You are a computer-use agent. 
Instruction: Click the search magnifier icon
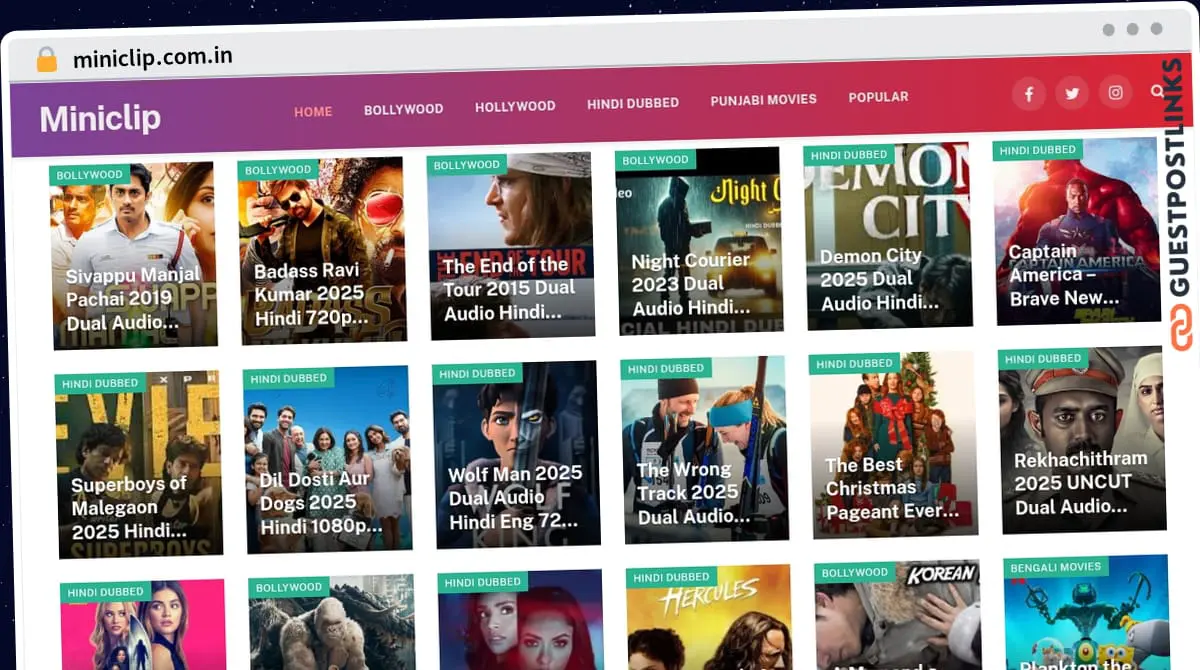(x=1157, y=91)
